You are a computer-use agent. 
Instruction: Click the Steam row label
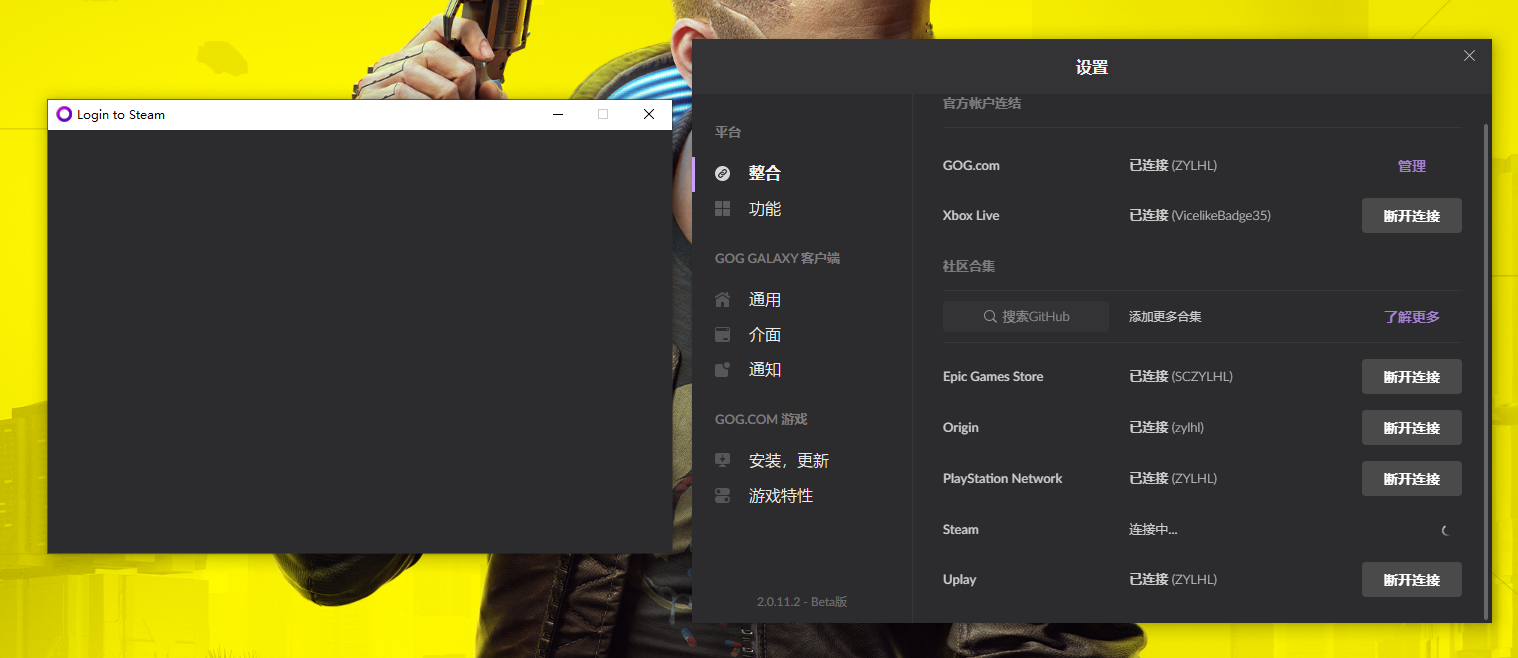tap(961, 530)
